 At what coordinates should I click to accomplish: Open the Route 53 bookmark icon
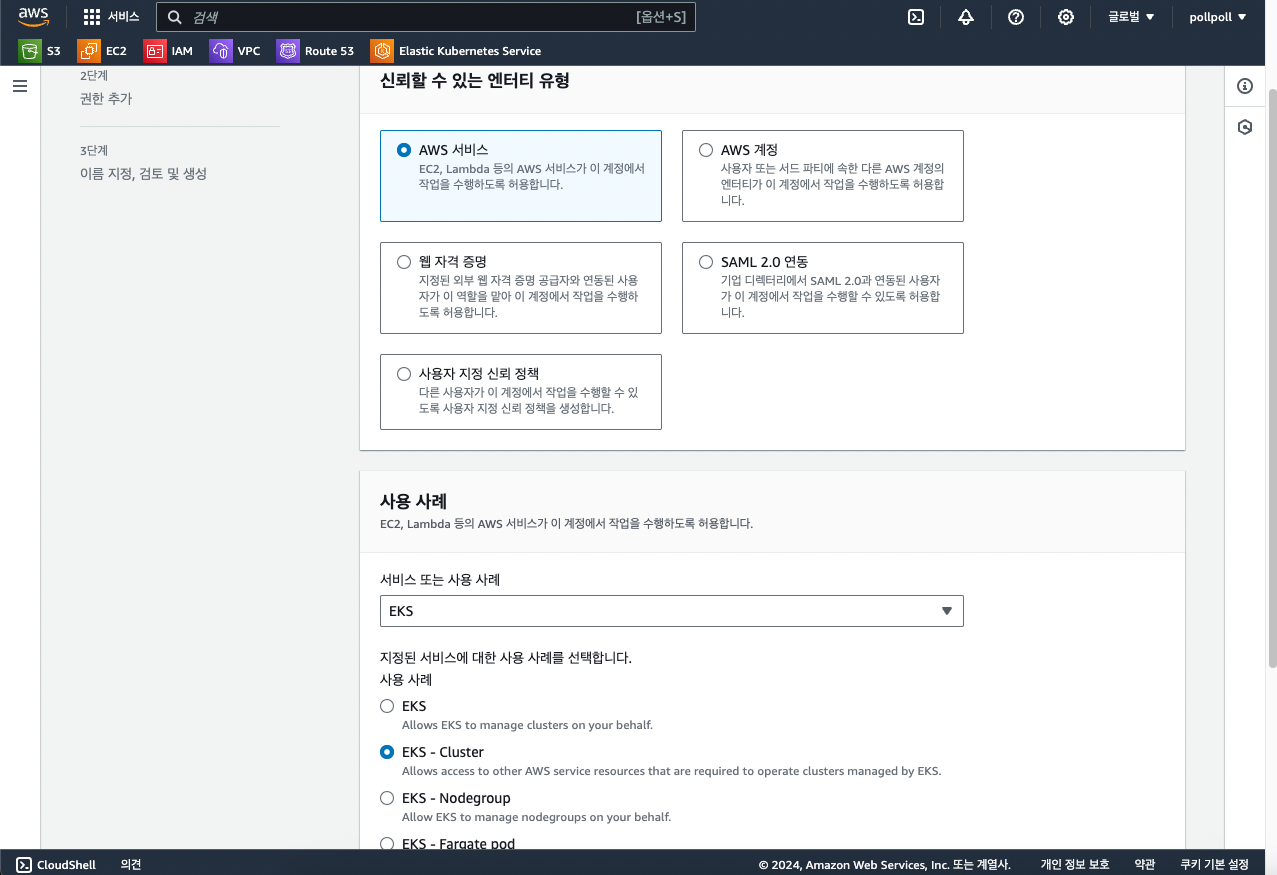point(288,51)
